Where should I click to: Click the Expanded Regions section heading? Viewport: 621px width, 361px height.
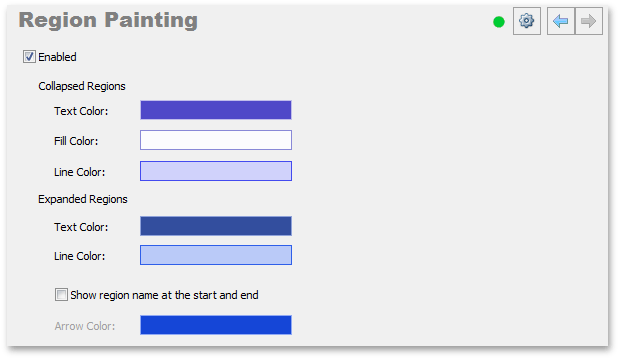(83, 199)
